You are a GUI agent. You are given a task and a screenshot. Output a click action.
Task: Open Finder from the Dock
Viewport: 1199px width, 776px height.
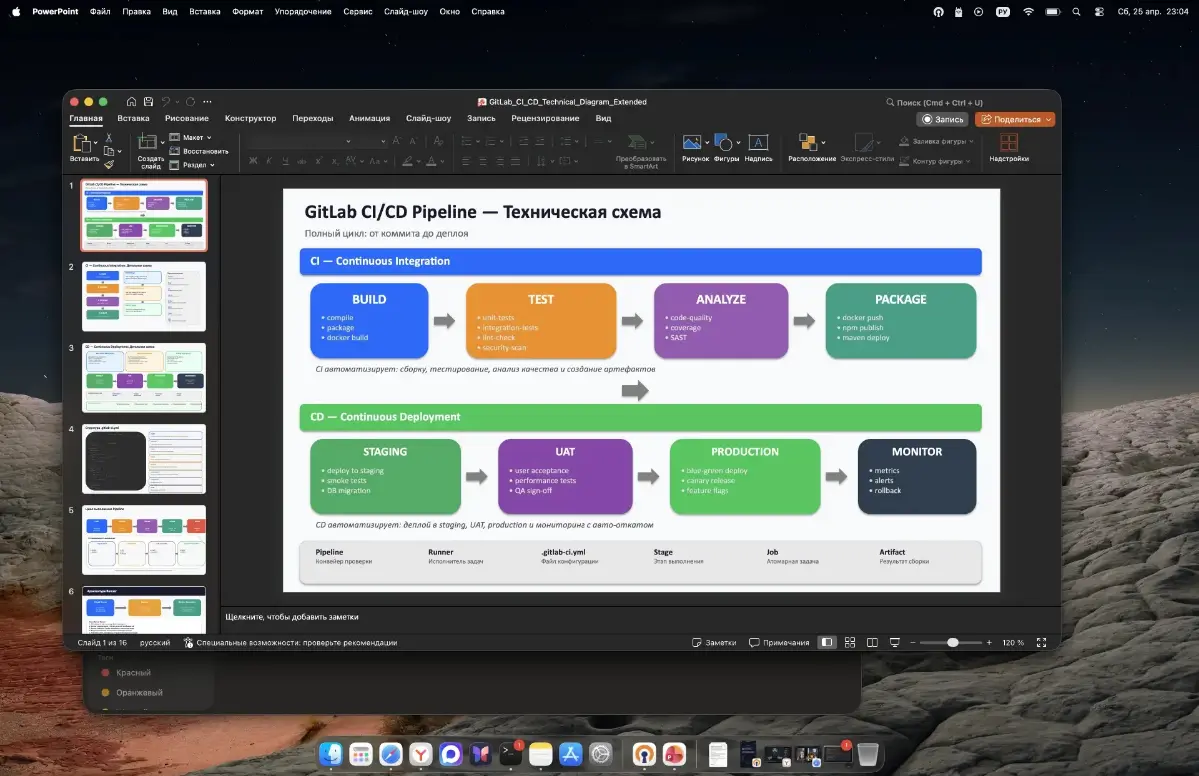tap(330, 755)
